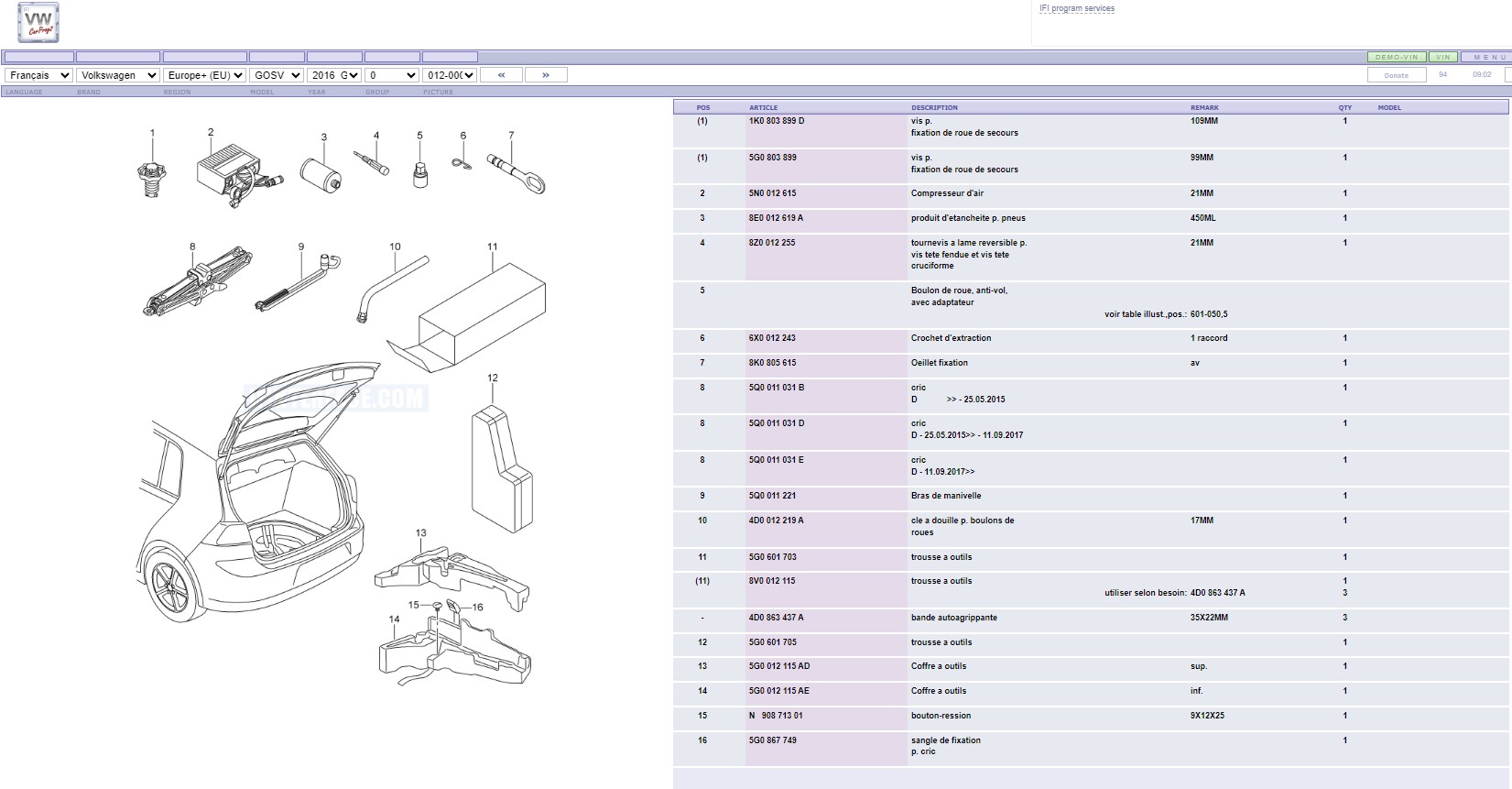This screenshot has height=789, width=1512.
Task: Click the foam tool kit illustration numbered 12
Action: pyautogui.click(x=501, y=468)
